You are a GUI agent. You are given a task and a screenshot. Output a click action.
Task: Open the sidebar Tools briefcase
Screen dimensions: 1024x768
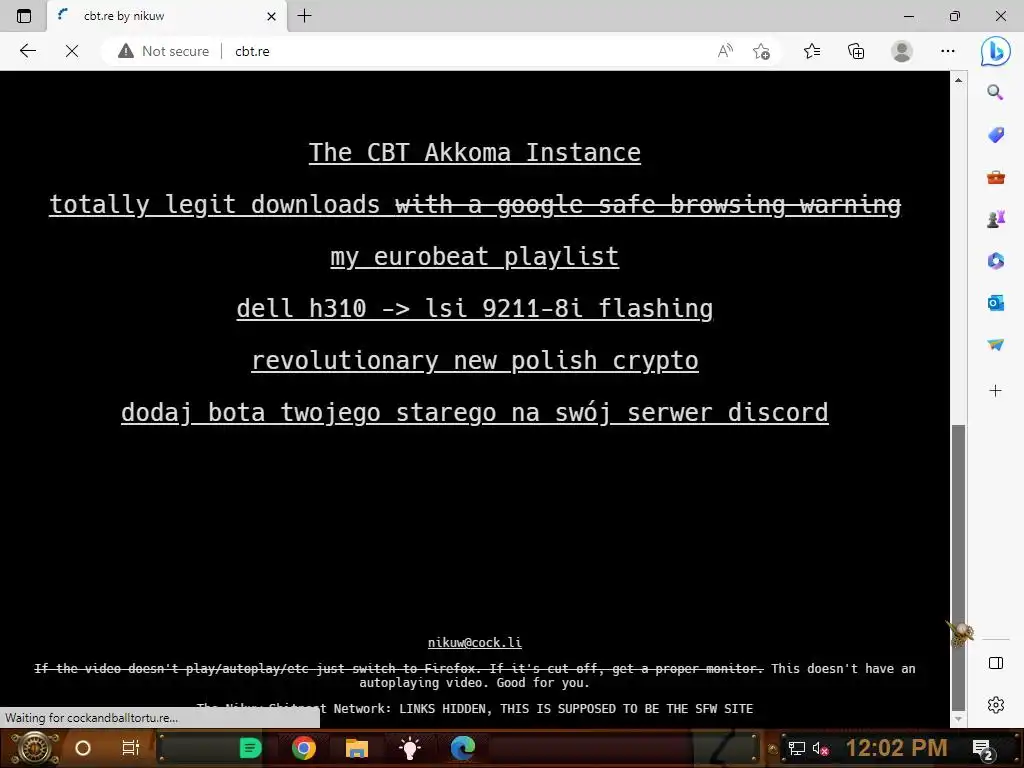pos(995,177)
